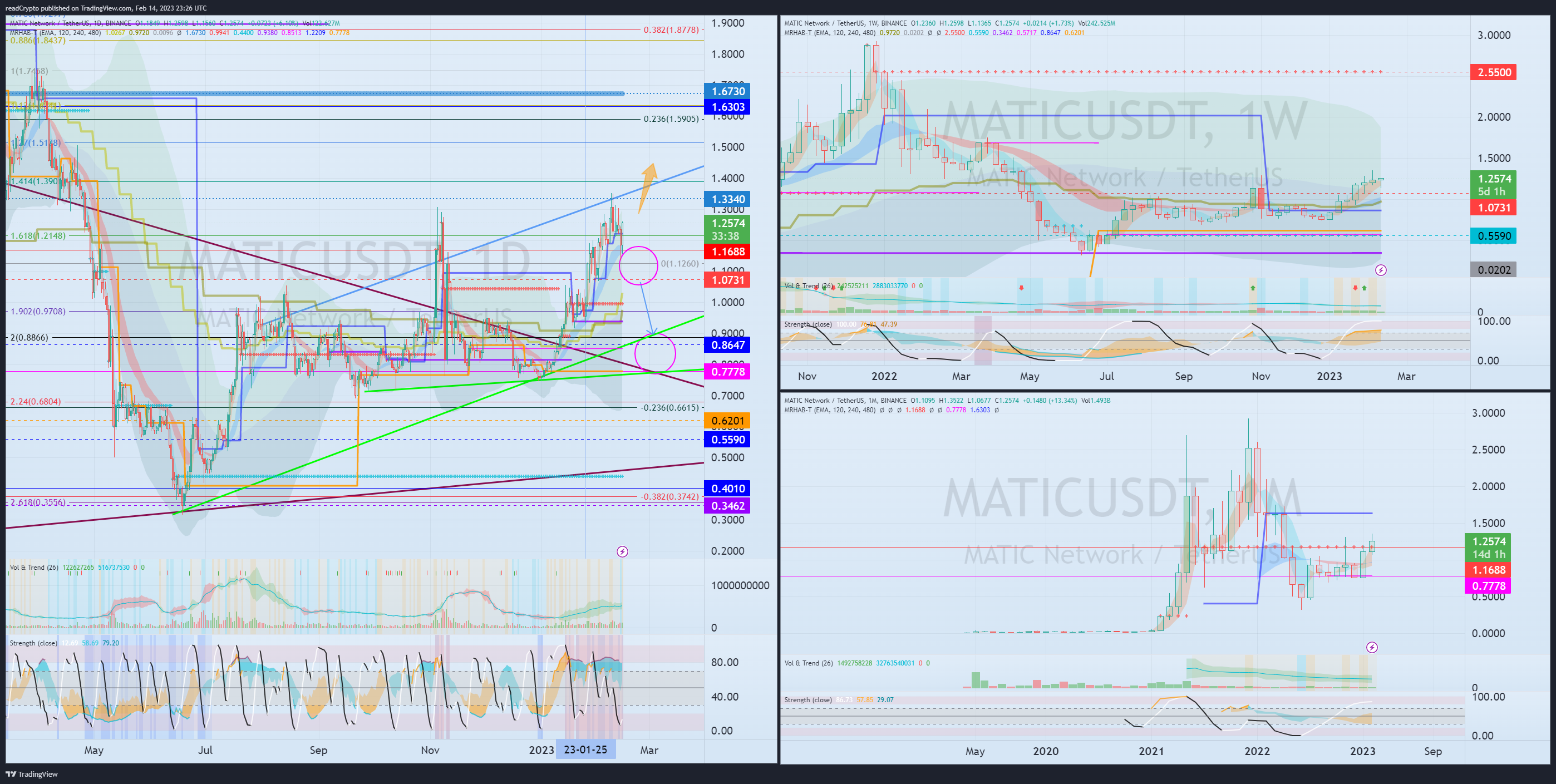This screenshot has height=784, width=1556.
Task: Click the Nov label on 1D time axis
Action: tap(430, 750)
